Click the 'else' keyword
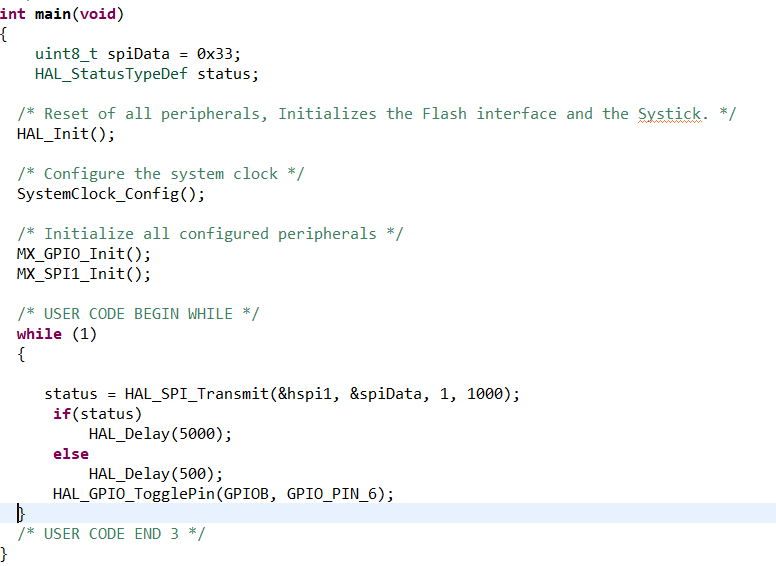 click(71, 454)
